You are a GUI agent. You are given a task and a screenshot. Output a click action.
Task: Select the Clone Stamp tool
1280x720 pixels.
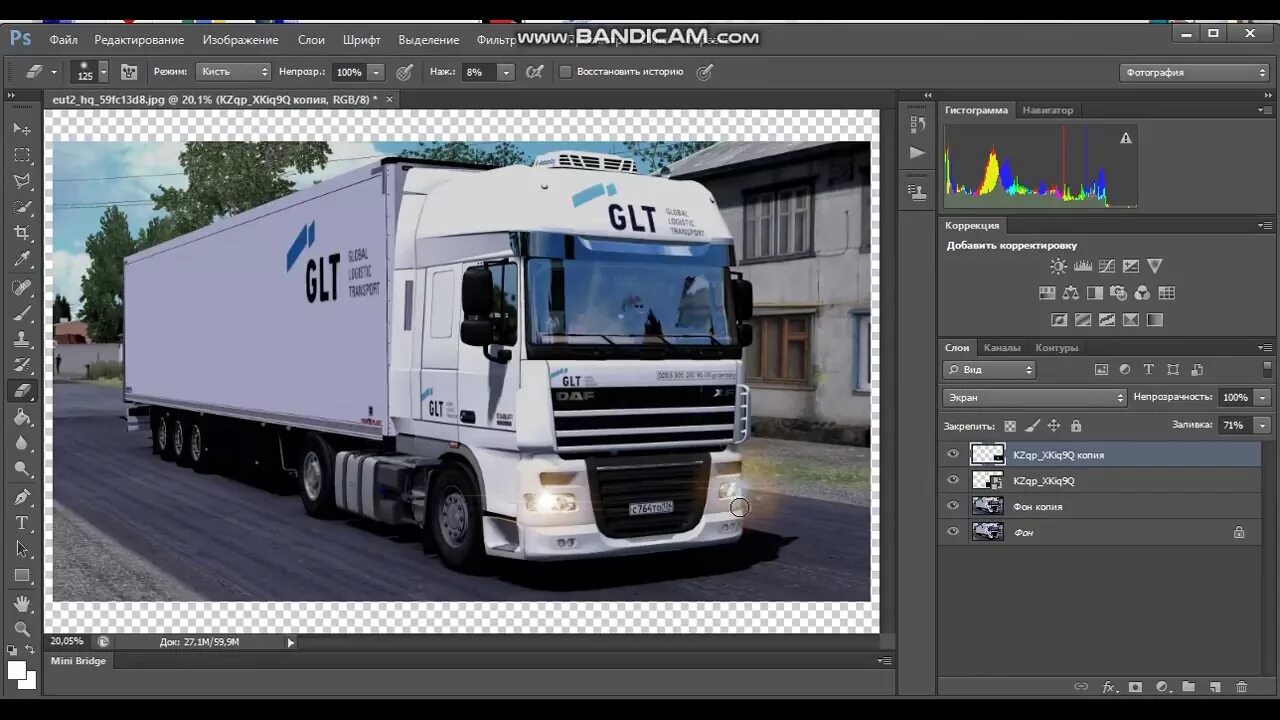click(x=22, y=339)
